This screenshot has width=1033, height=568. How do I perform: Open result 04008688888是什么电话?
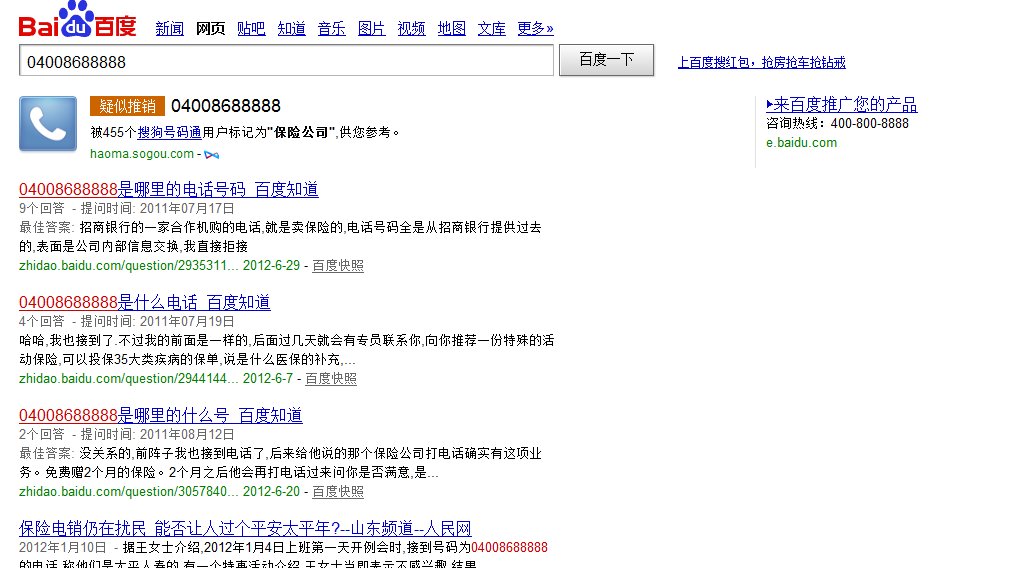coord(145,302)
